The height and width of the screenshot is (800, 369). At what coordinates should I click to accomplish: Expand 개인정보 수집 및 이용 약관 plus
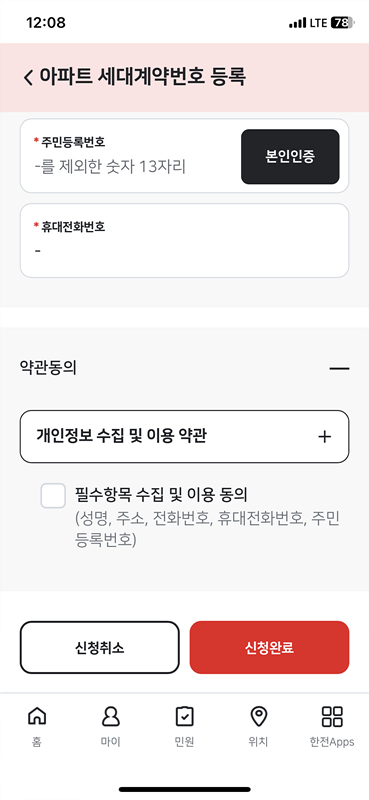[x=325, y=437]
